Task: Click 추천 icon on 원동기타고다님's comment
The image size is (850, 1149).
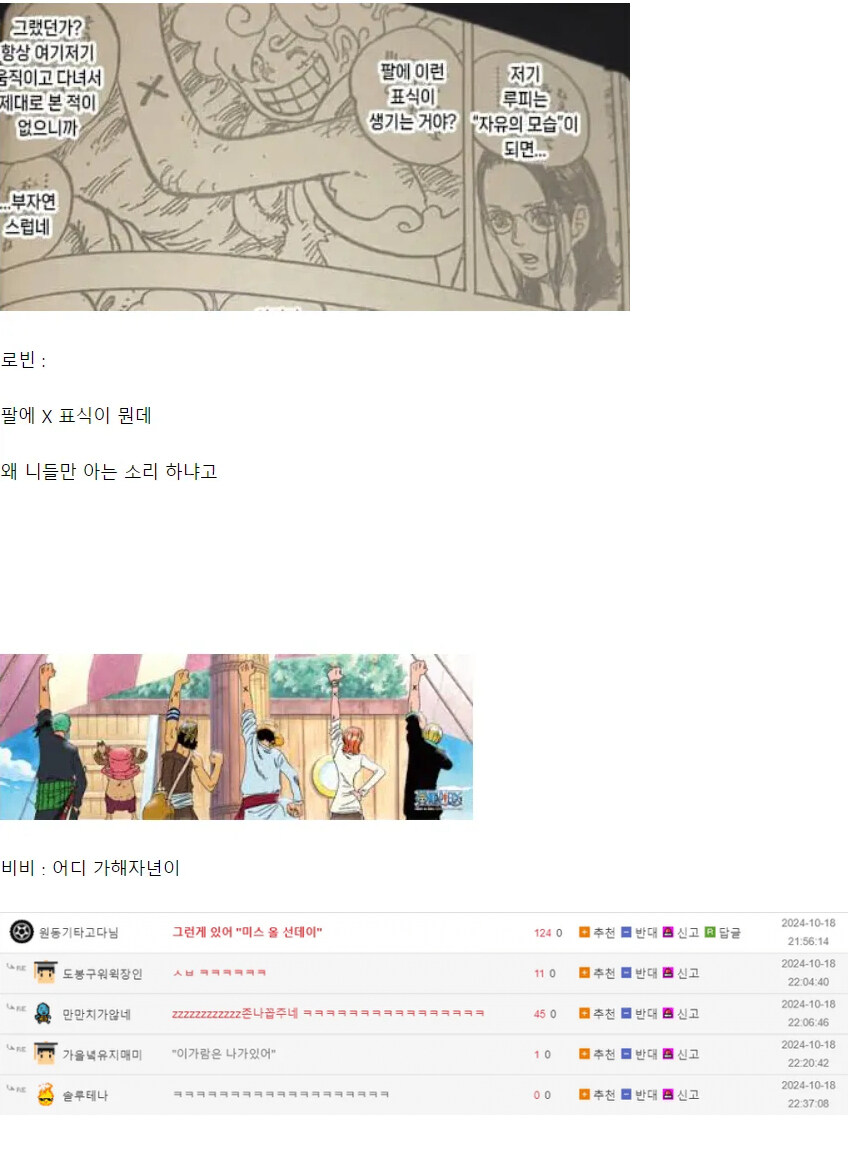Action: click(596, 932)
